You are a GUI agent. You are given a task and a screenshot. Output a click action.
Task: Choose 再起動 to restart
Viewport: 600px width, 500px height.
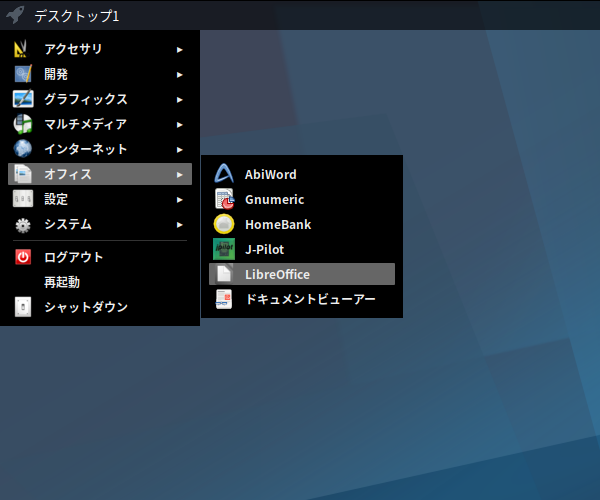(100, 282)
